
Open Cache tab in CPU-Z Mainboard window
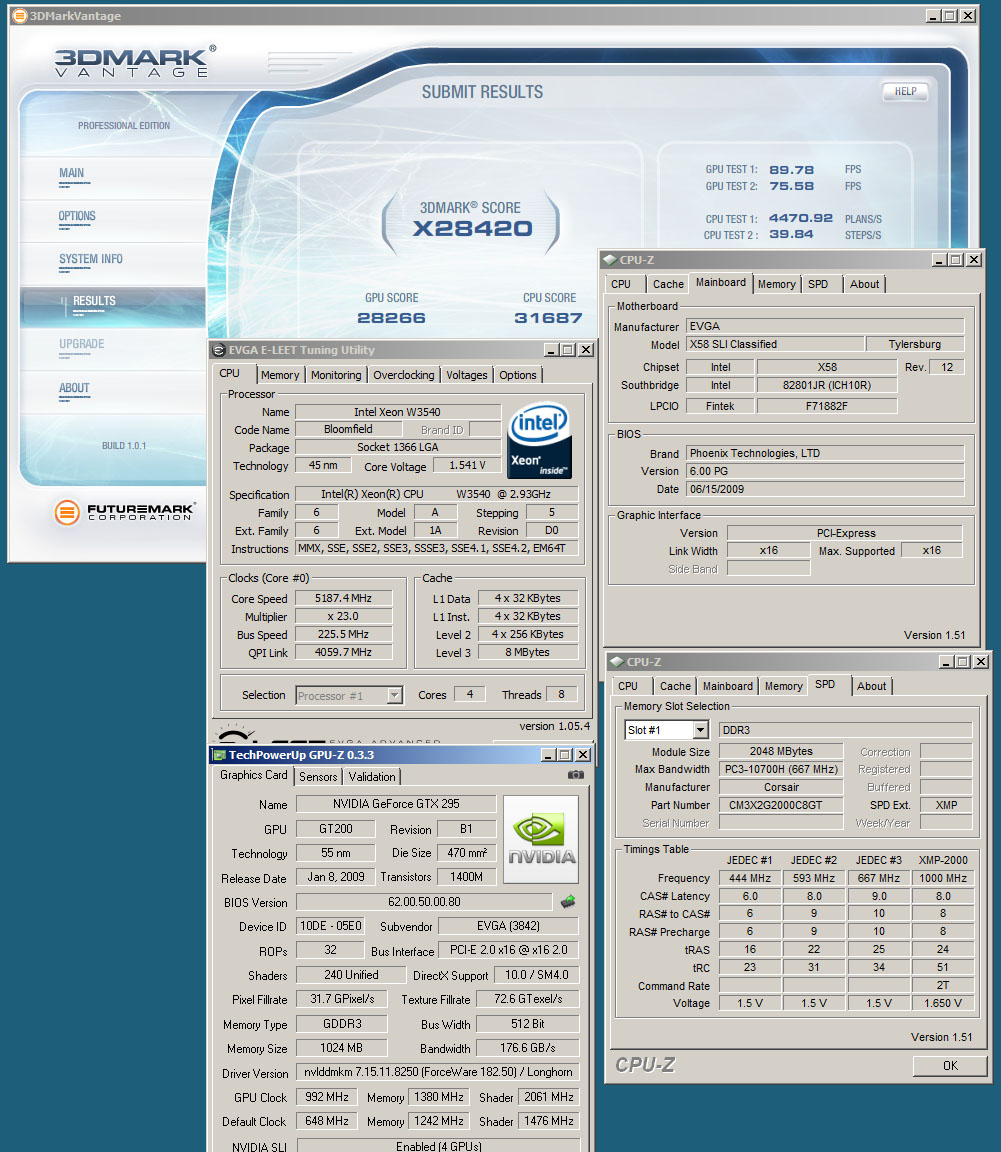[x=668, y=284]
